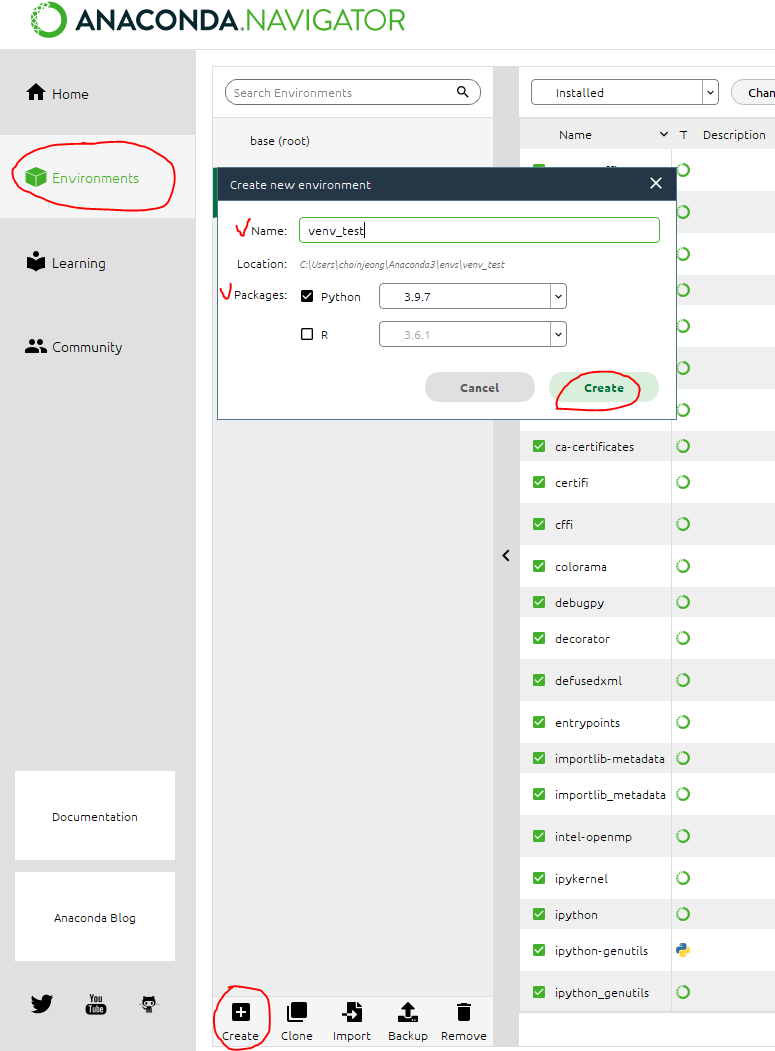Open Anaconda's YouTube channel icon
The width and height of the screenshot is (775, 1051).
tap(96, 1003)
